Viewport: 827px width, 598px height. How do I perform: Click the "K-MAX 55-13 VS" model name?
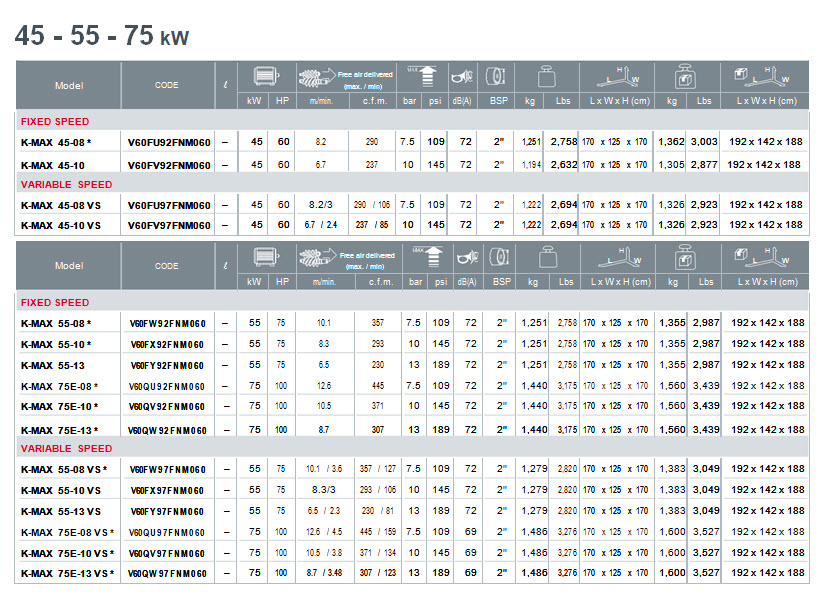[x=61, y=512]
